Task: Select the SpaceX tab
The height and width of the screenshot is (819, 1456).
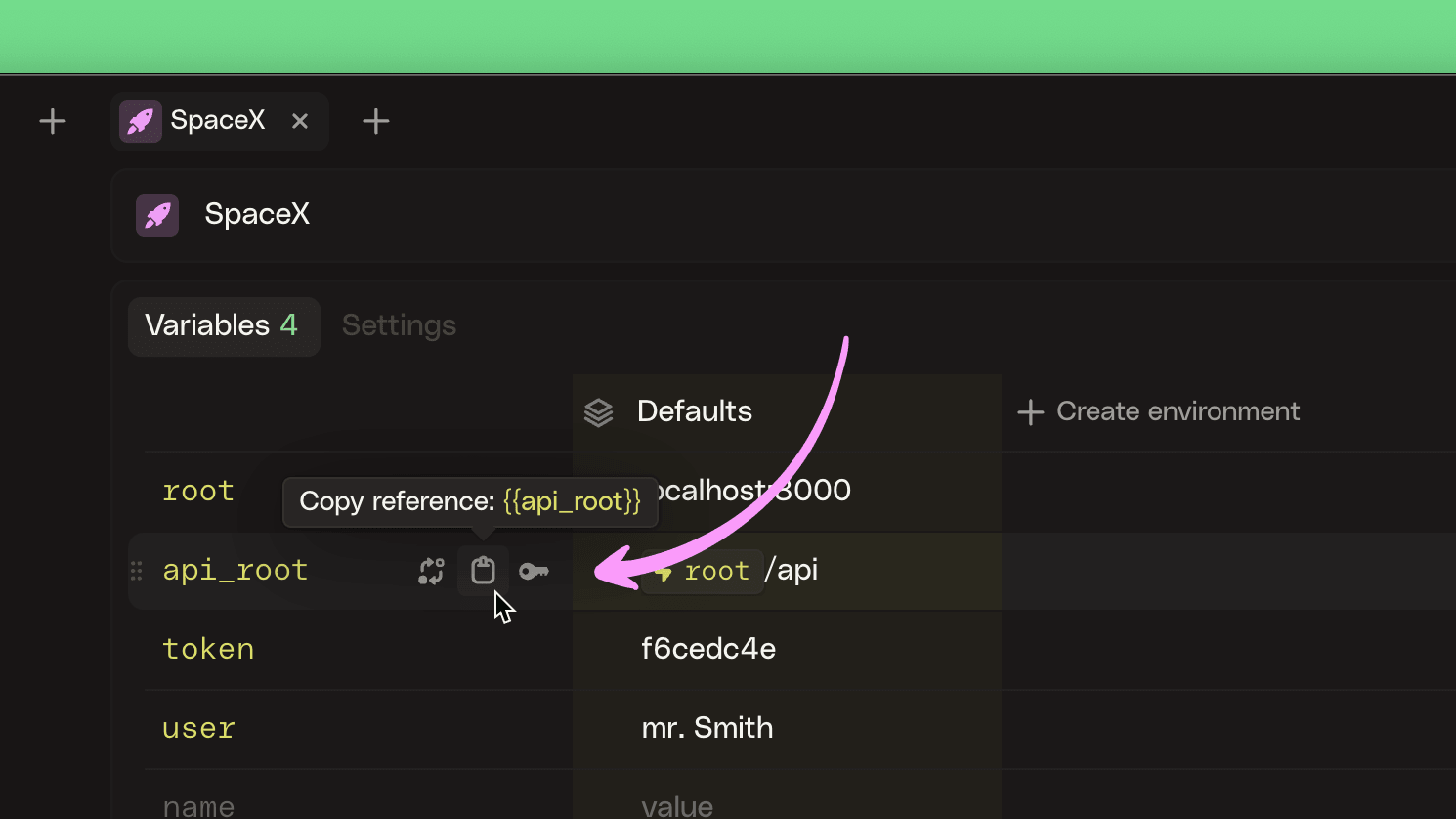Action: (x=219, y=121)
